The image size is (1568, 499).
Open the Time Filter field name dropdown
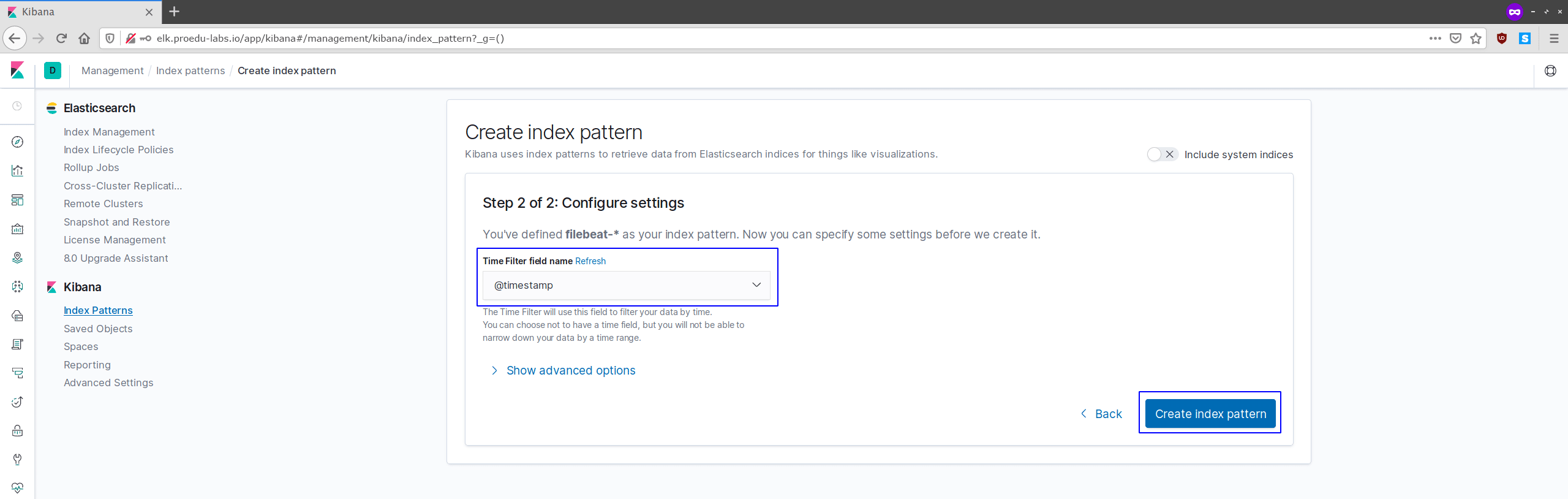click(626, 285)
